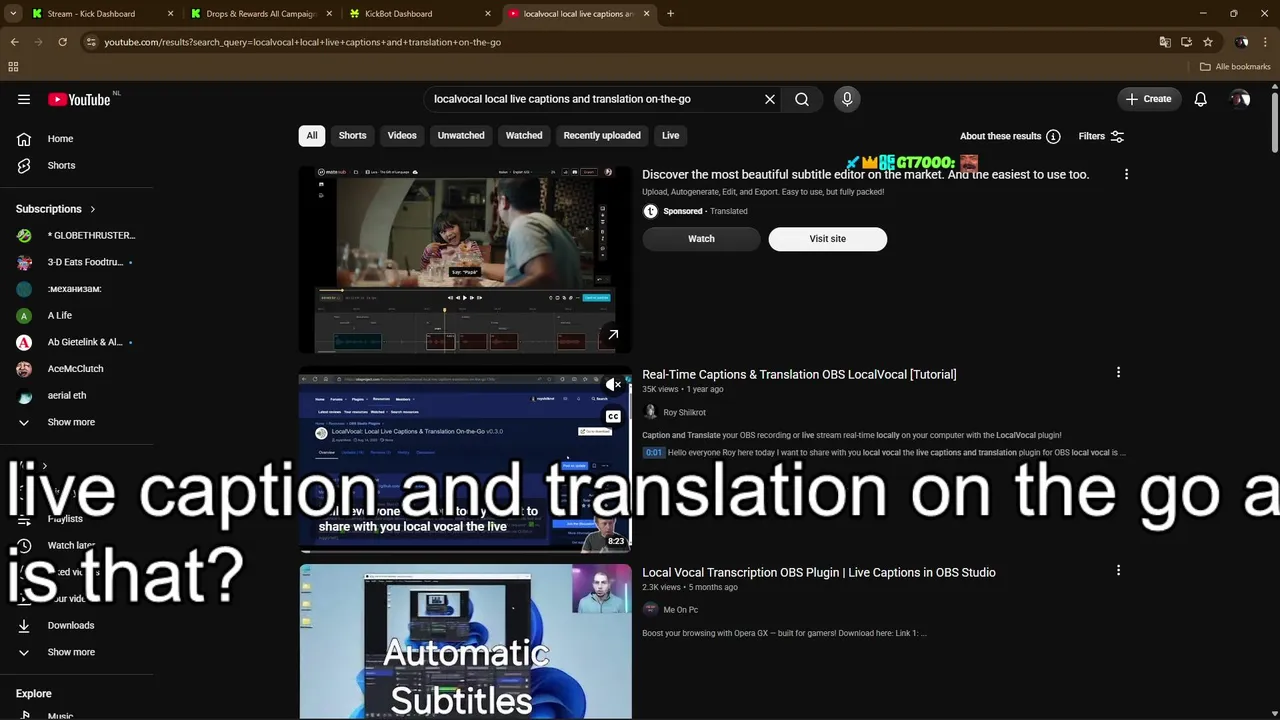Open Roy Shilkrot channel link
The height and width of the screenshot is (720, 1280).
point(684,412)
